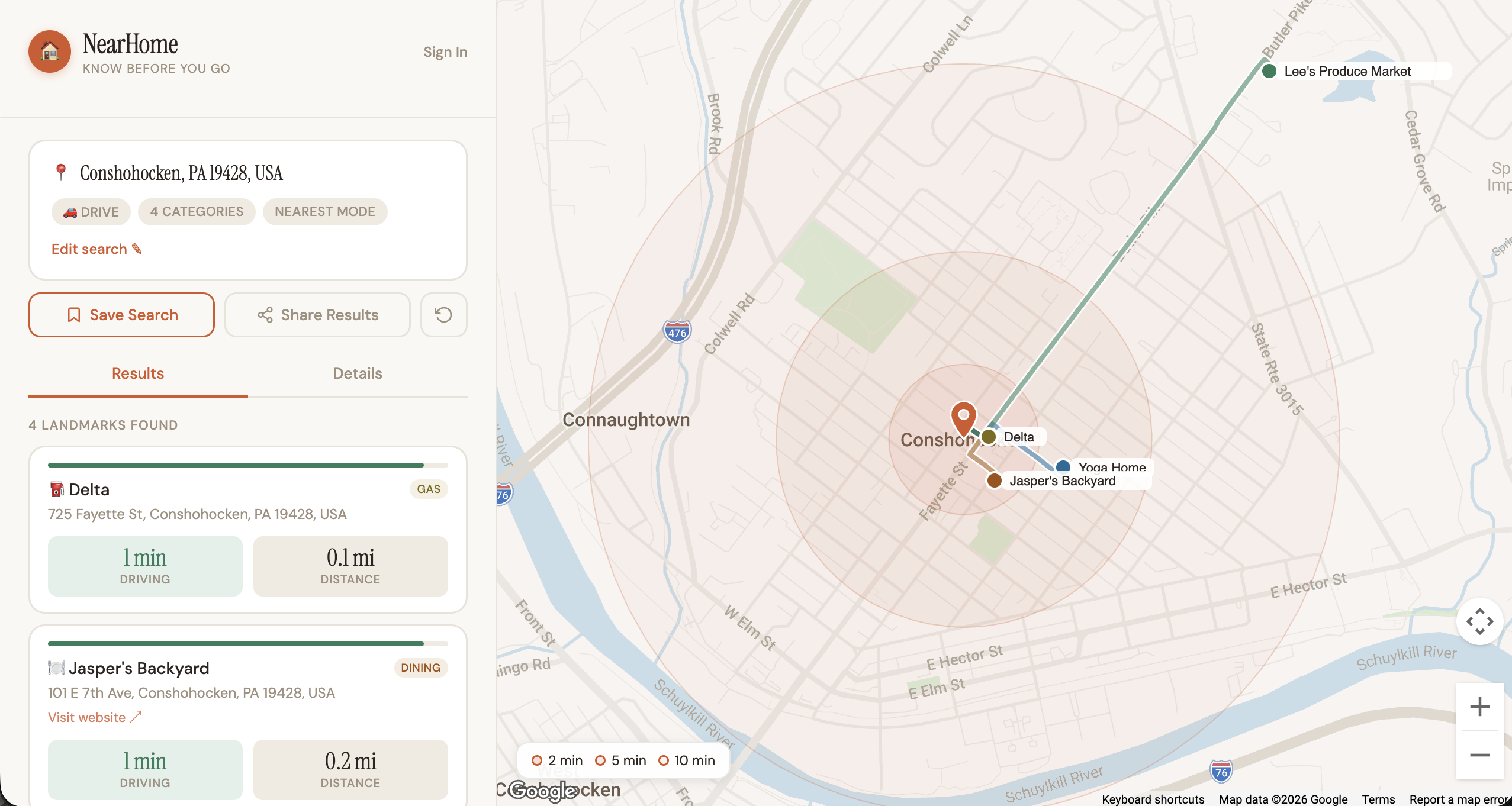
Task: Click the I-76 shield near Schuylkill River
Action: pyautogui.click(x=1221, y=772)
